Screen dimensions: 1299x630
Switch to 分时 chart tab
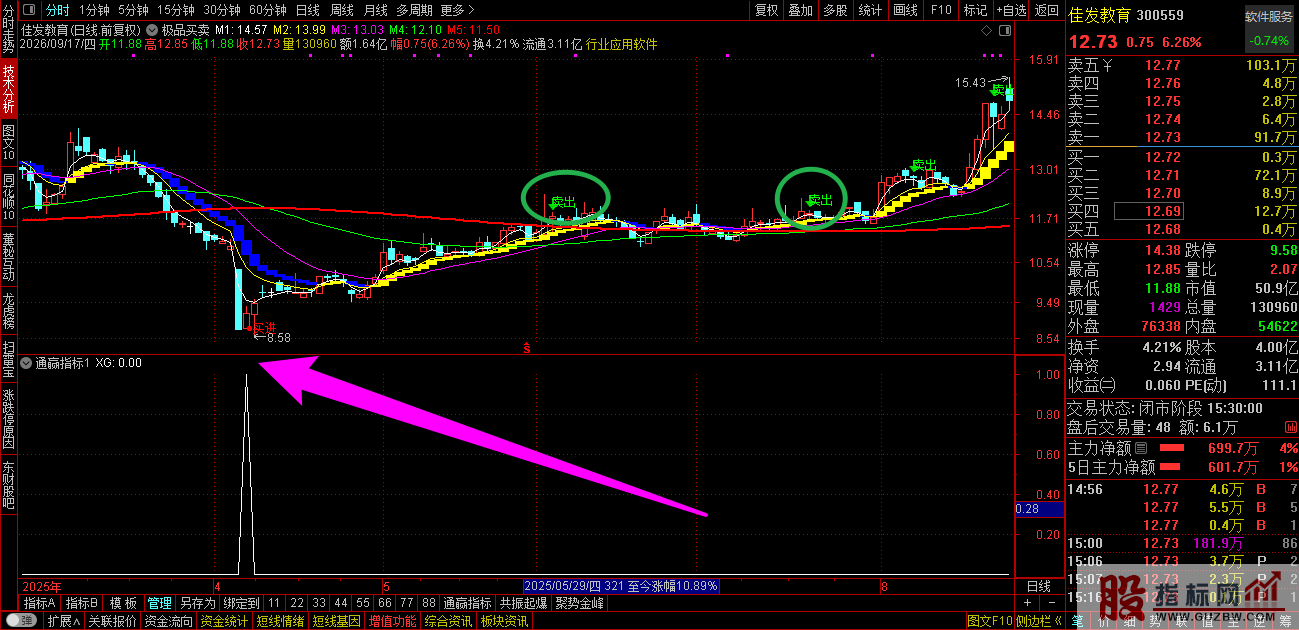coord(59,10)
